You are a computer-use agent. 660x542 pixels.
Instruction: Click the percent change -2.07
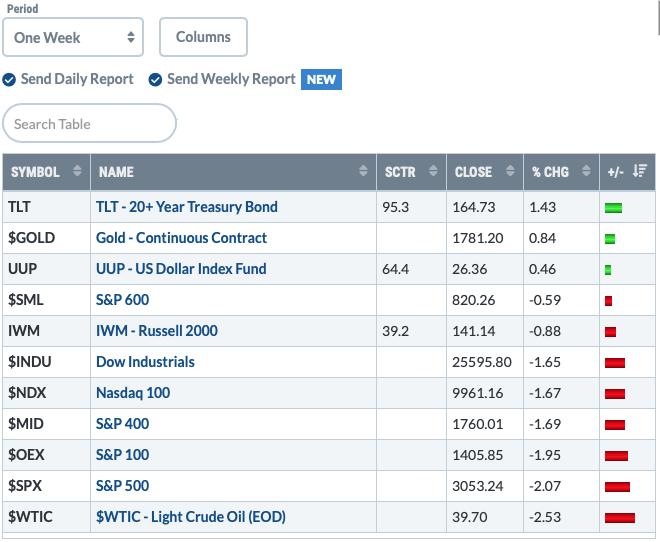click(x=545, y=486)
